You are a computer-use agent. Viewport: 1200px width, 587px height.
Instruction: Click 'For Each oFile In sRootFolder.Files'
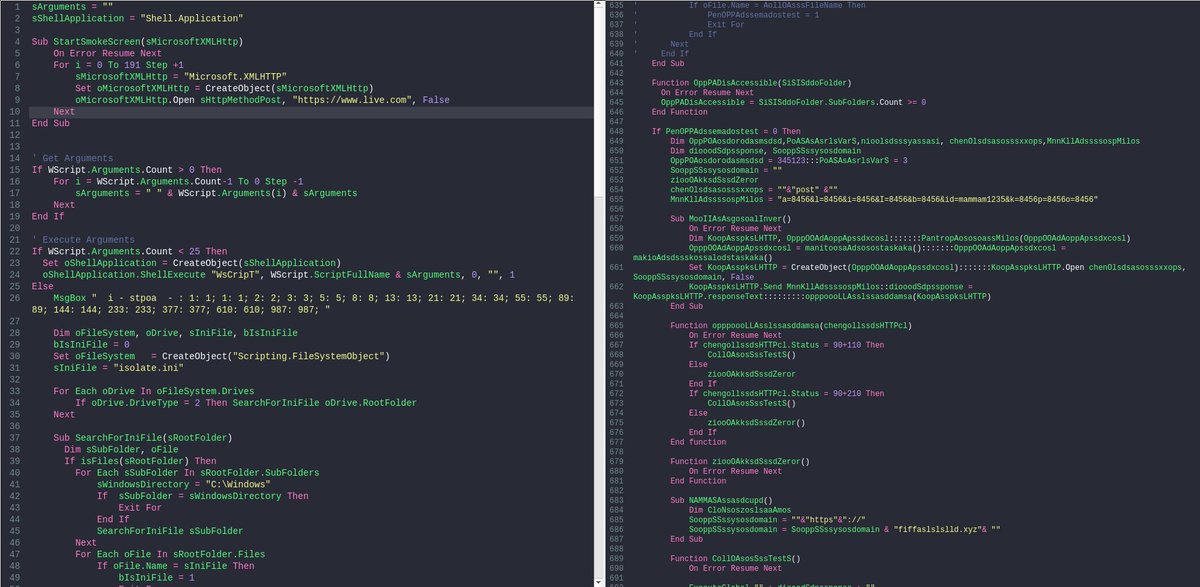click(x=168, y=555)
